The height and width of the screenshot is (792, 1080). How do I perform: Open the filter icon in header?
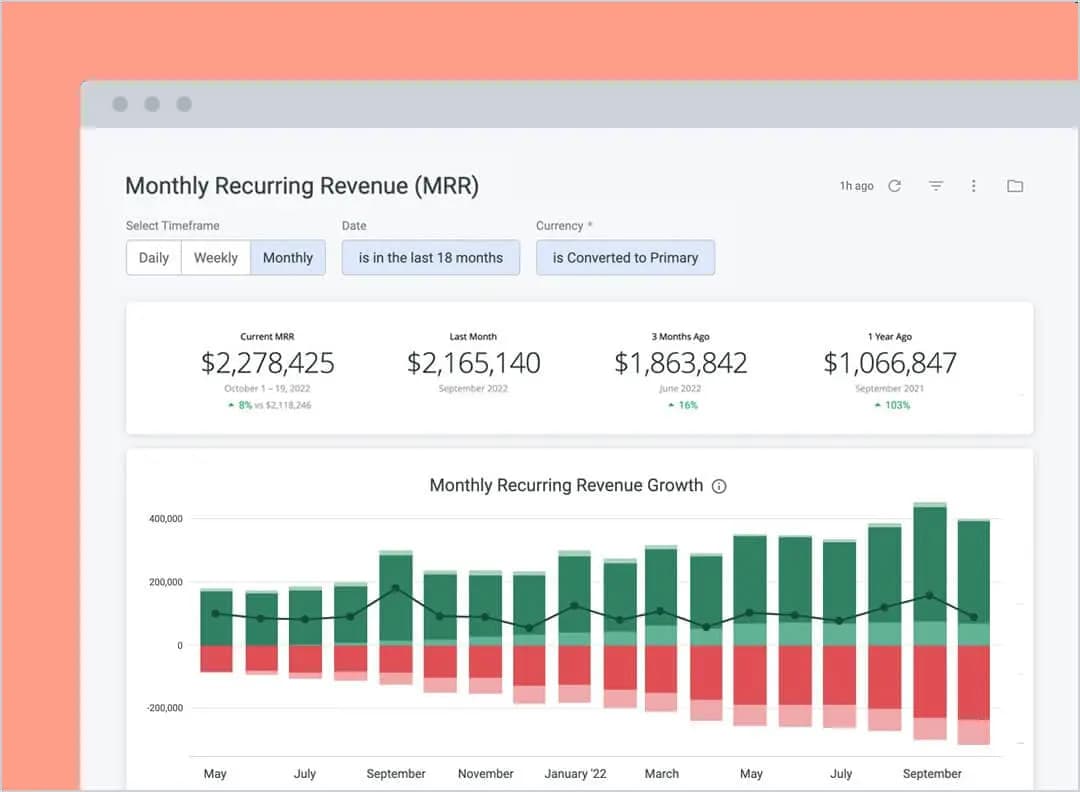pyautogui.click(x=936, y=186)
